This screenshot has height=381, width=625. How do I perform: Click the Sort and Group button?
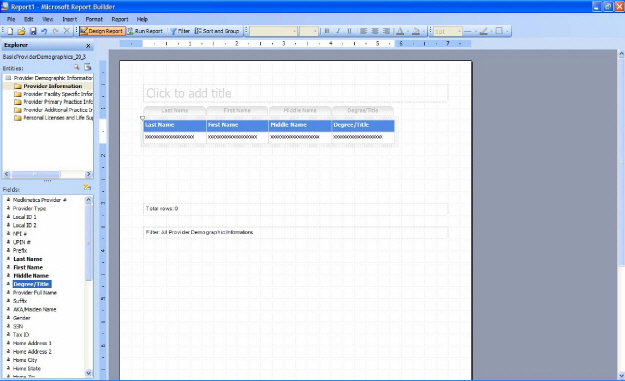217,31
